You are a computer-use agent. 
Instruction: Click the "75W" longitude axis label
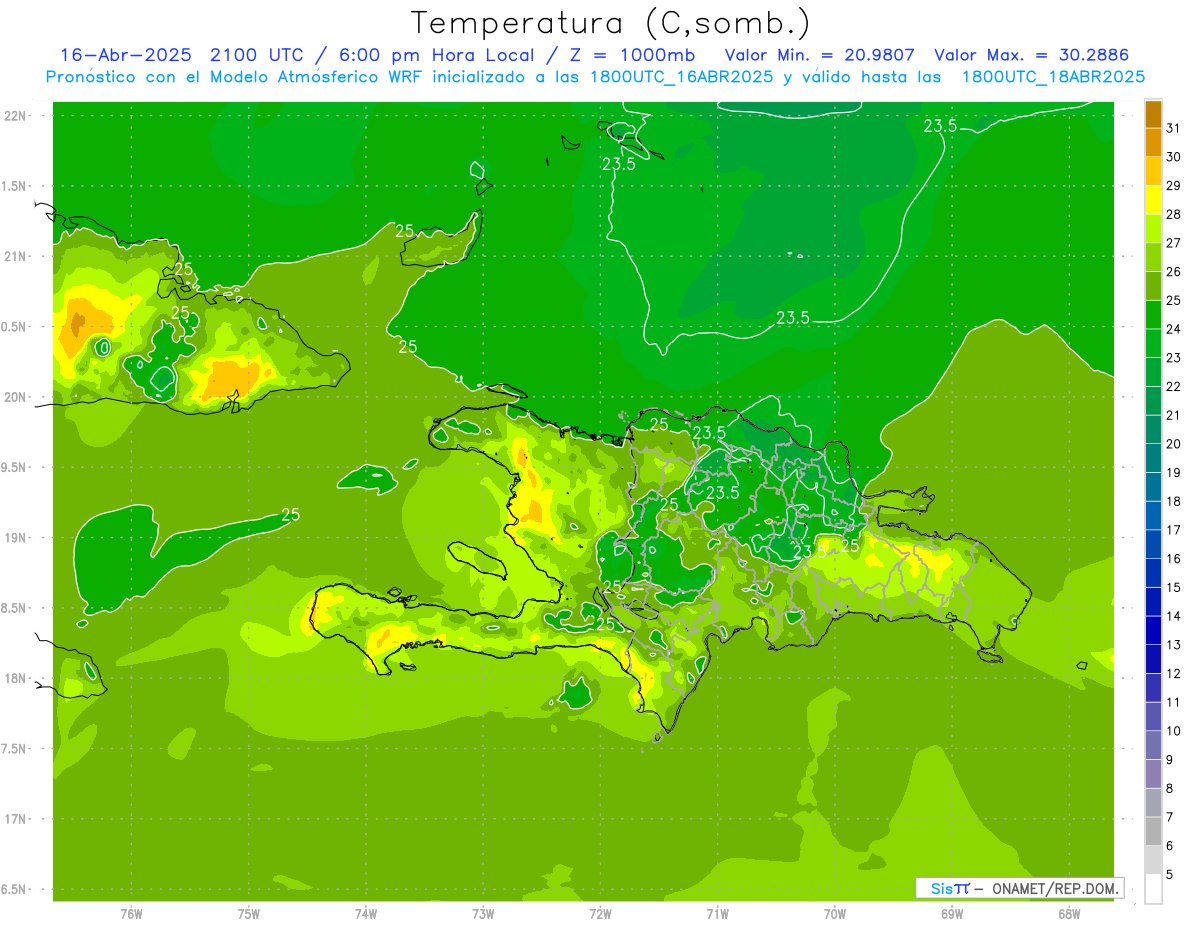point(249,913)
